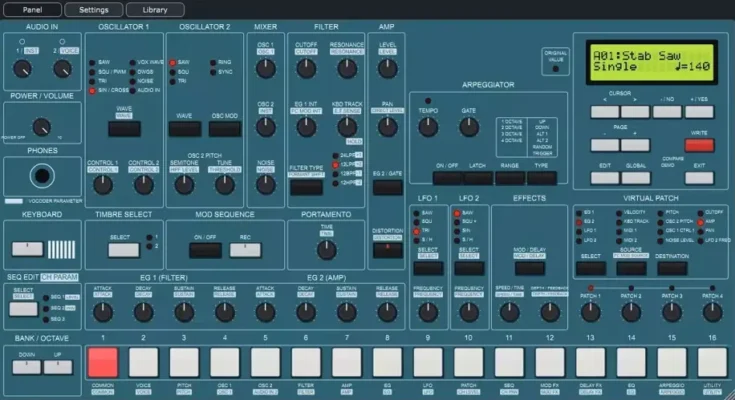Select SAW waveform in Oscillator 1
Image resolution: width=735 pixels, height=400 pixels.
tap(92, 62)
